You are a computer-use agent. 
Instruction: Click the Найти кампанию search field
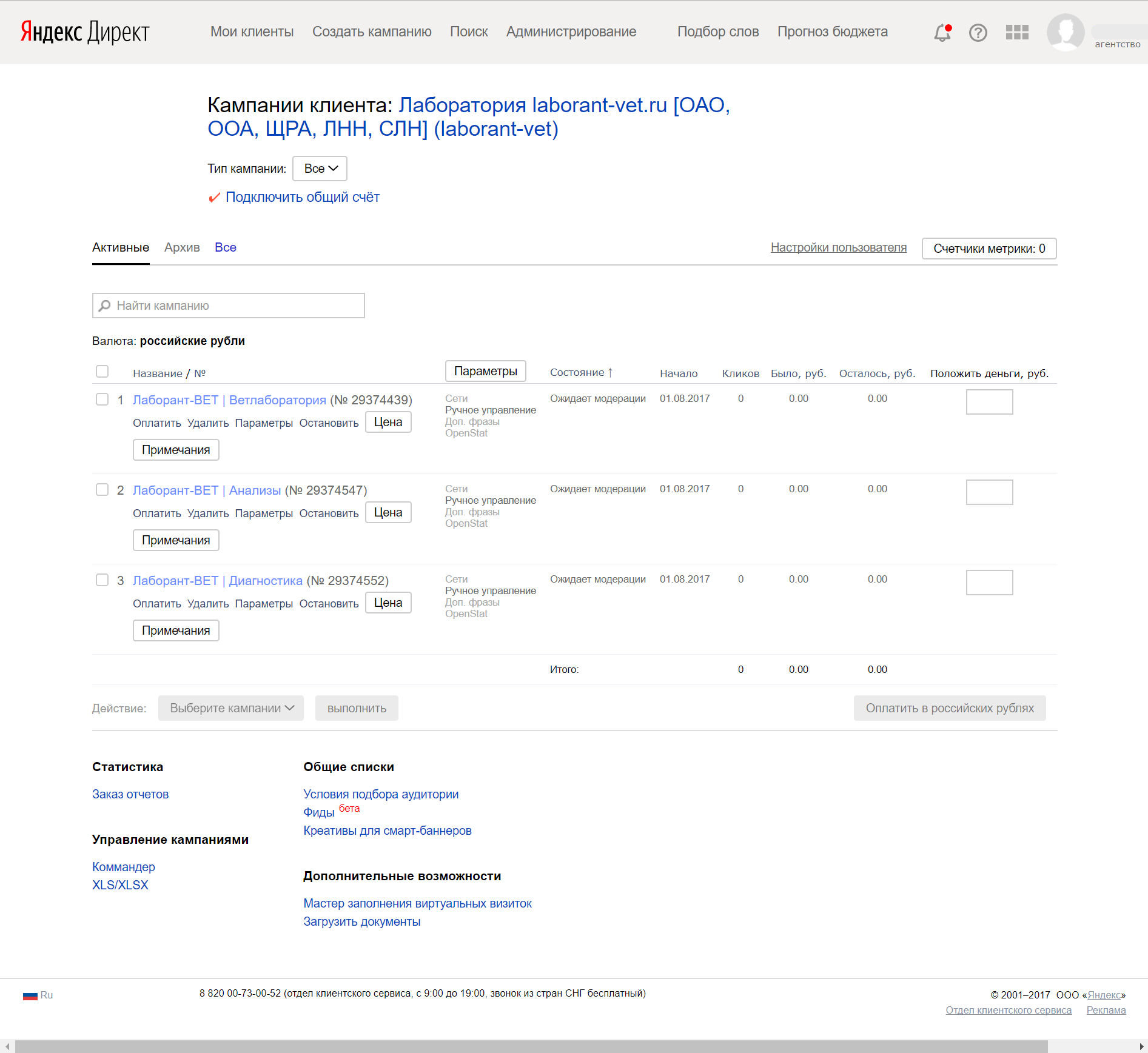click(x=229, y=306)
